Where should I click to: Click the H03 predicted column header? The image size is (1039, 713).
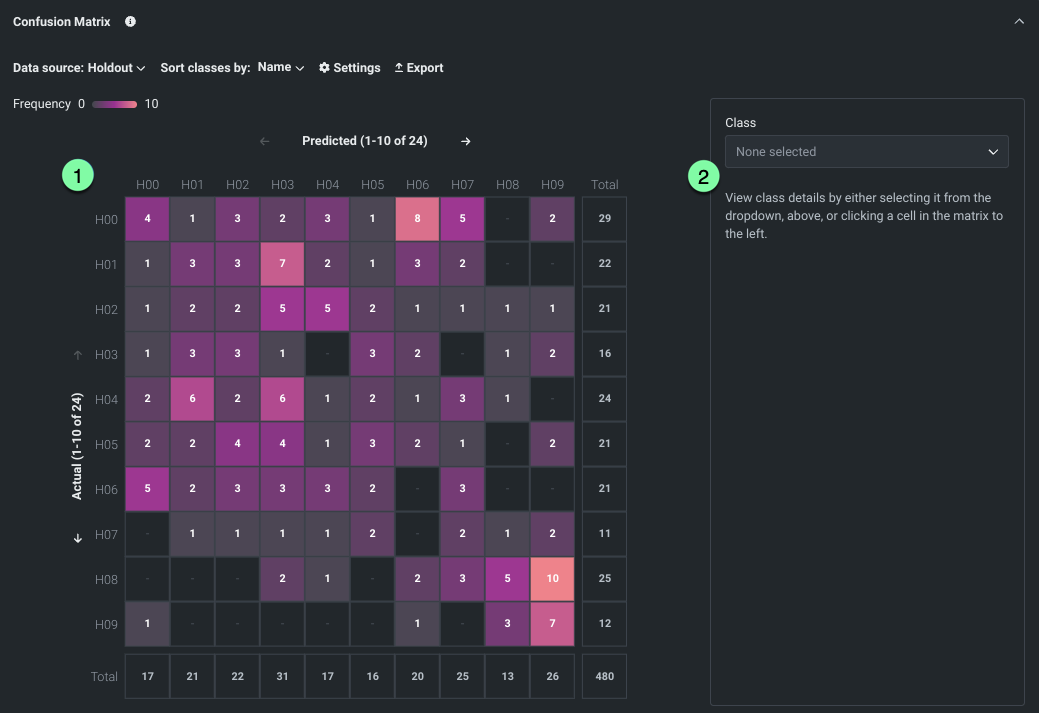(x=282, y=184)
